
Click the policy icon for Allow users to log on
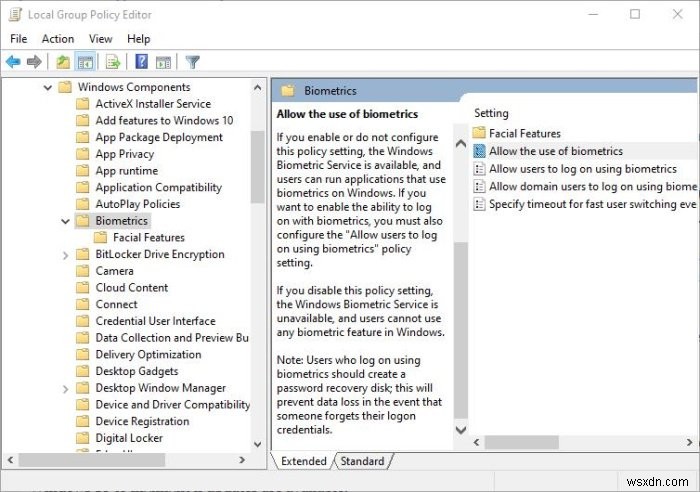479,169
